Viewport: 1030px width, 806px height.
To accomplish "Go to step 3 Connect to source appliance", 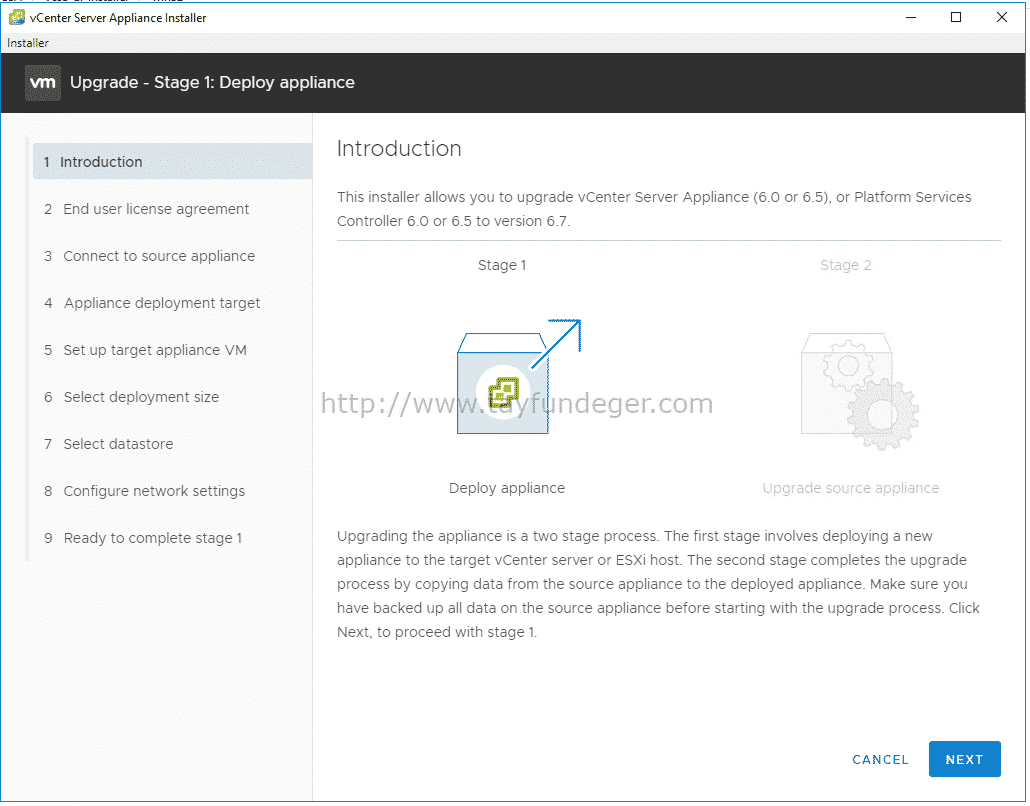I will pos(149,256).
